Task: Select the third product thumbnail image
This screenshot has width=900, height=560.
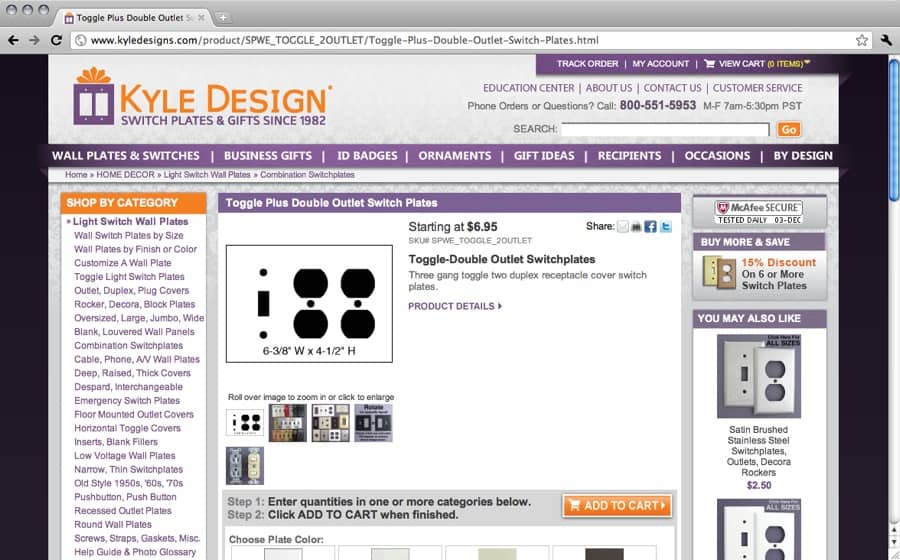Action: coord(331,423)
